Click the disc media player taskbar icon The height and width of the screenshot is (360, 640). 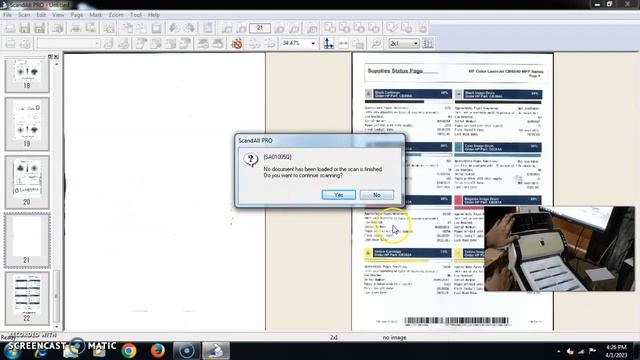(x=187, y=351)
